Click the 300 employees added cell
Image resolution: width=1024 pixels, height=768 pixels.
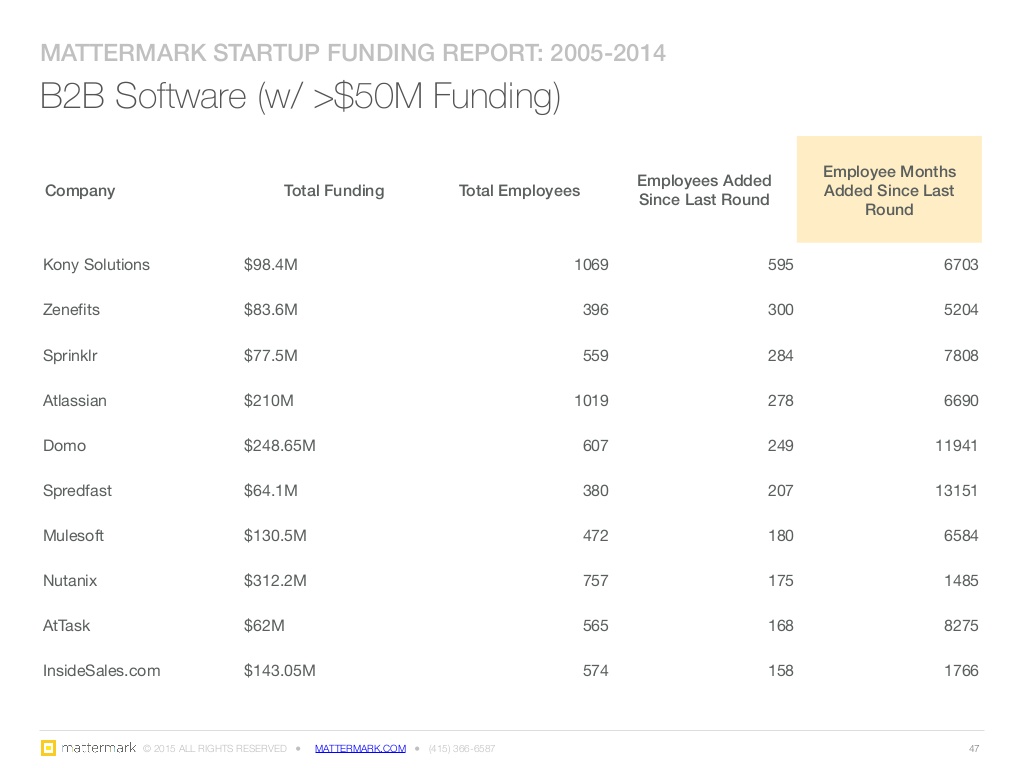[x=780, y=310]
